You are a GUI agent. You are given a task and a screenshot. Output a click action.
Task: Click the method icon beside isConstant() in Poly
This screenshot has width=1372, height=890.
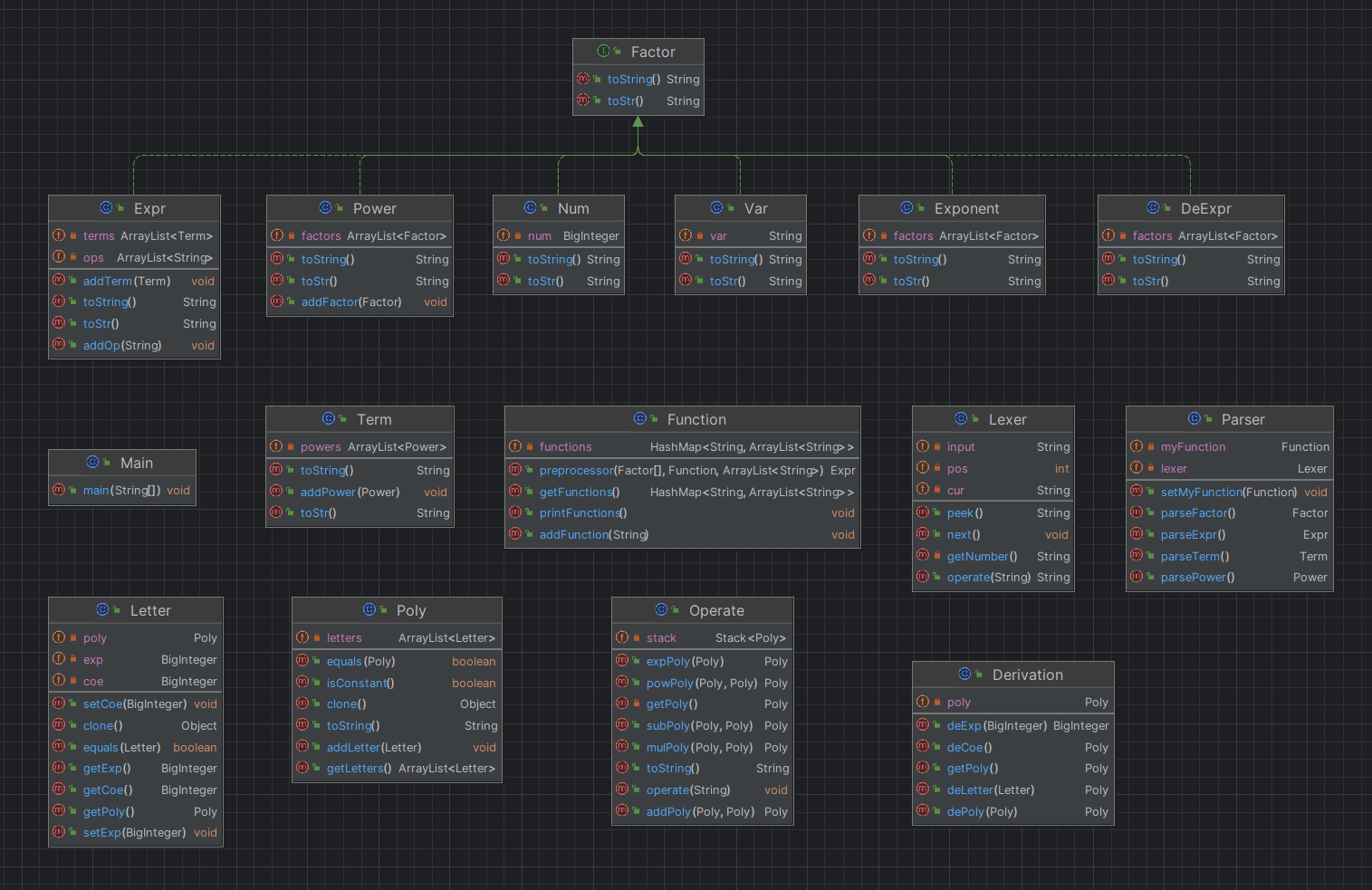pos(302,683)
